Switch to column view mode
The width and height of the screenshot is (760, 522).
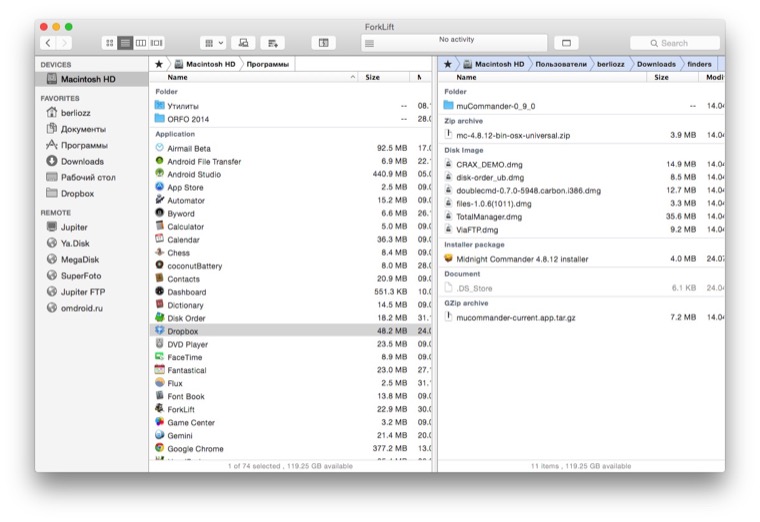pyautogui.click(x=141, y=43)
